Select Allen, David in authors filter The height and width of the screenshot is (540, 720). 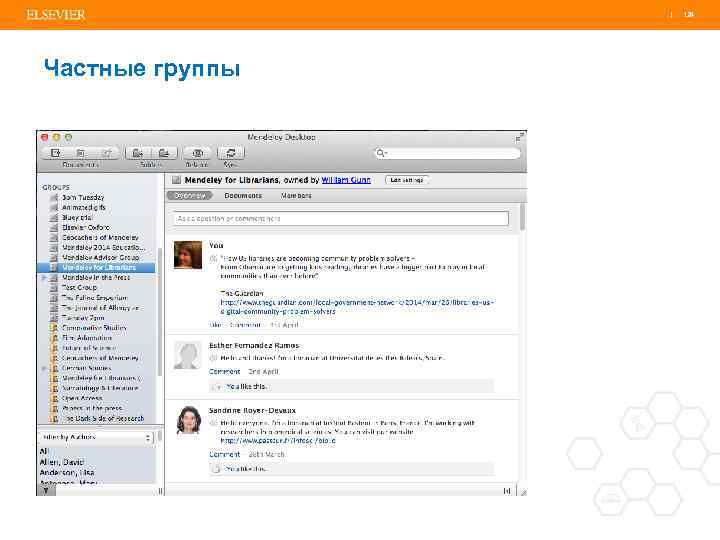(62, 462)
